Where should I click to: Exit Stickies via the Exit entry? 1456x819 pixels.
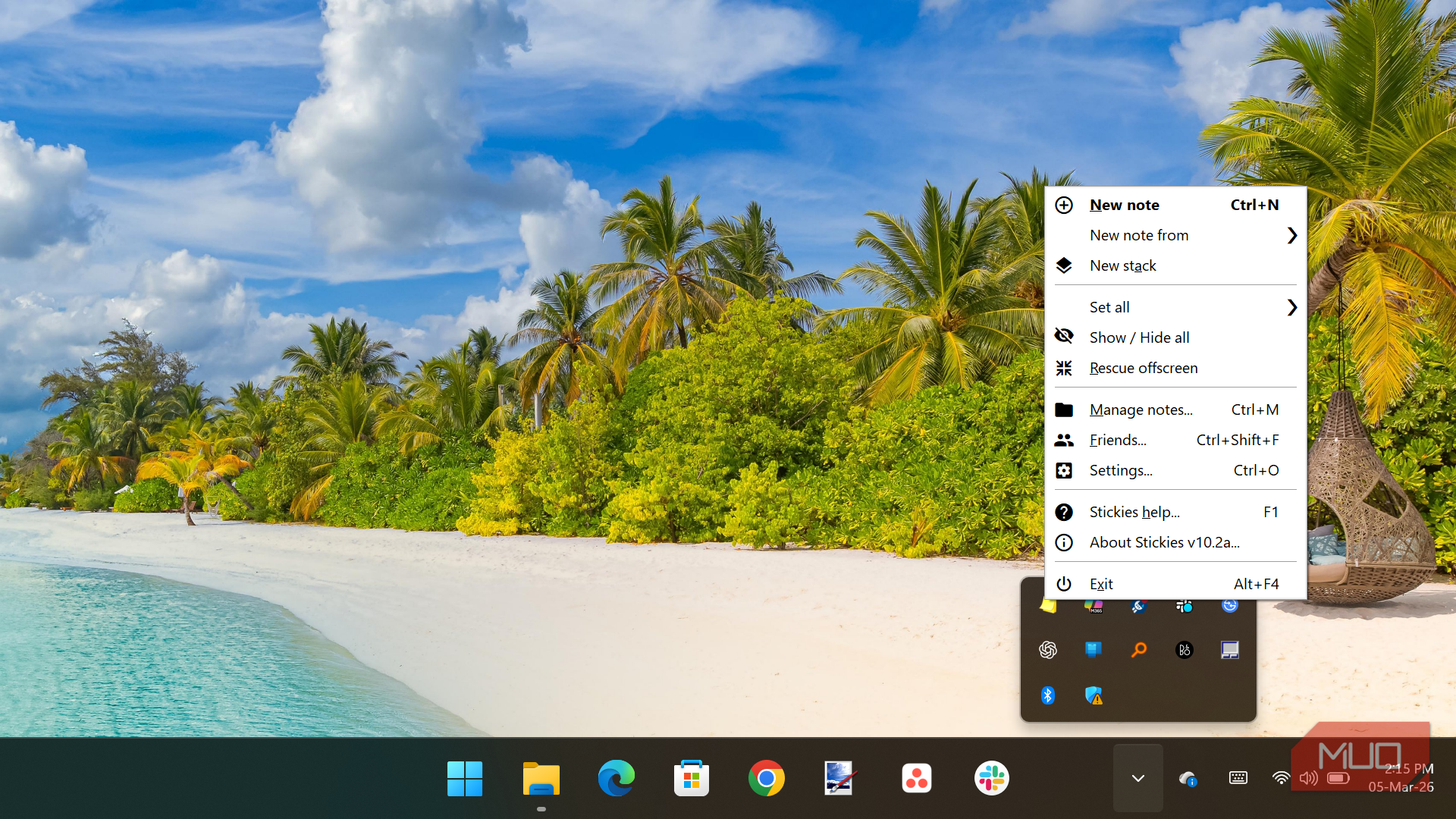coord(1175,584)
